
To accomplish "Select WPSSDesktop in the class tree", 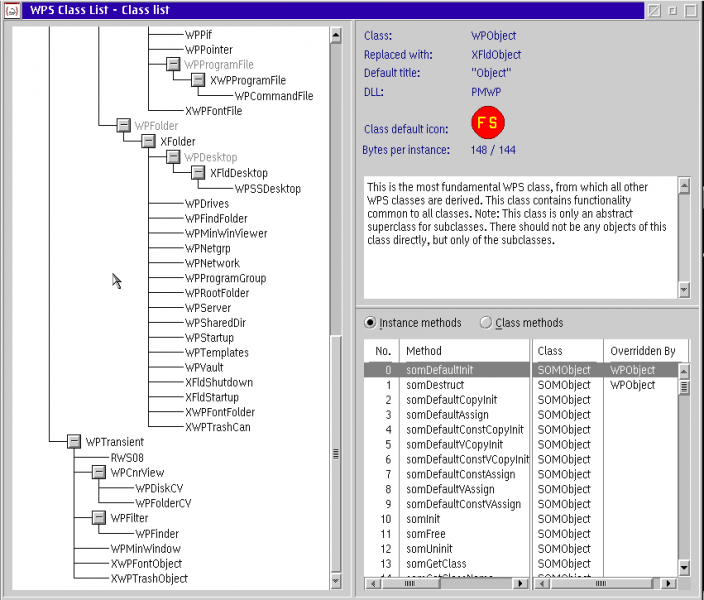I will [268, 189].
